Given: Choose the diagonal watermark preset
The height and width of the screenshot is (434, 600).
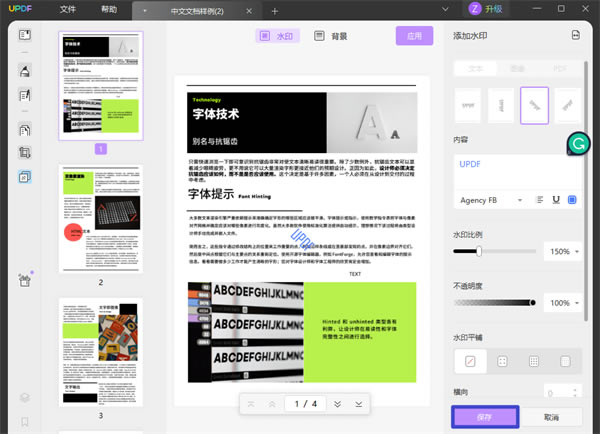Looking at the screenshot, I should coord(534,104).
